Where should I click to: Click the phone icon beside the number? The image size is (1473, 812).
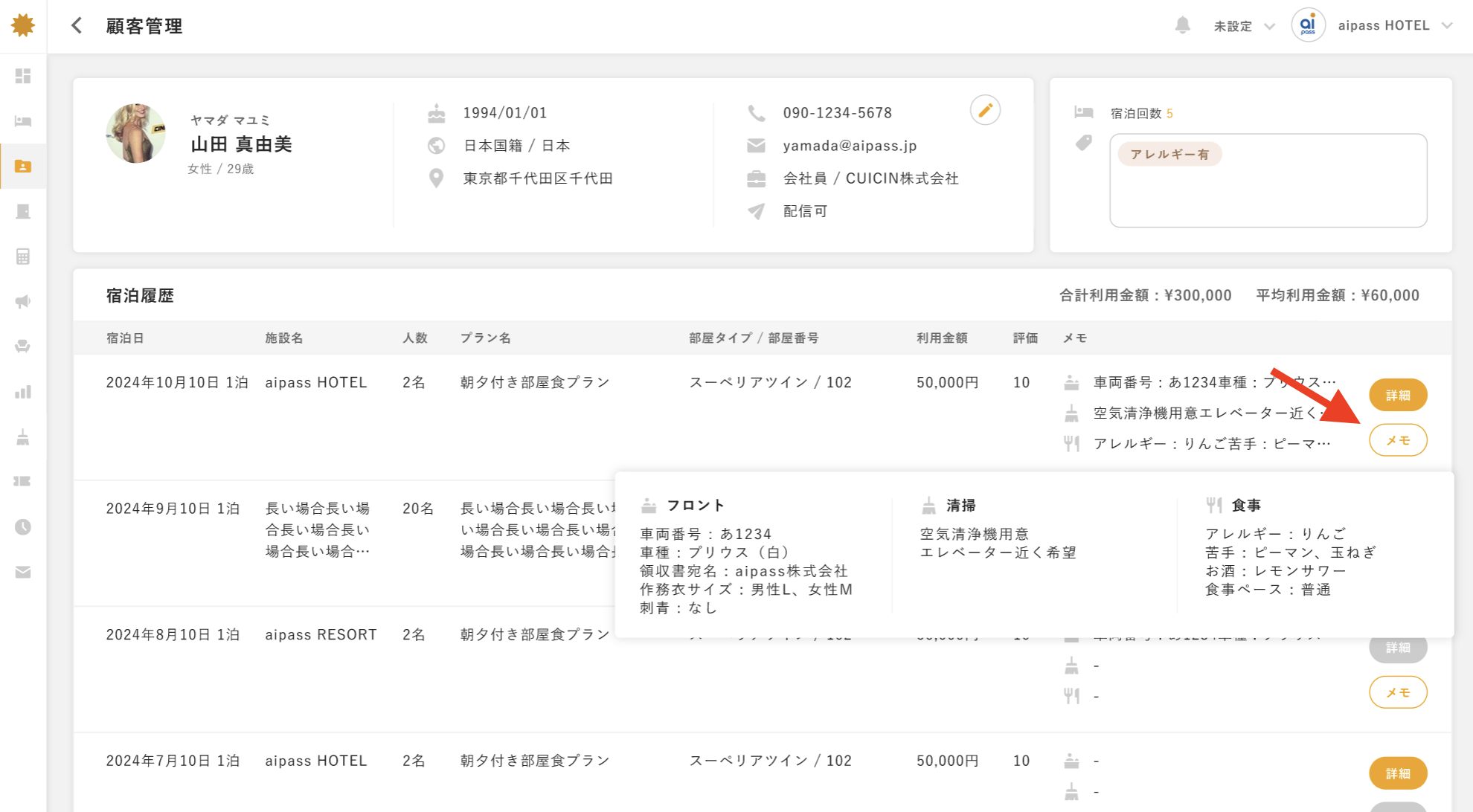[756, 113]
